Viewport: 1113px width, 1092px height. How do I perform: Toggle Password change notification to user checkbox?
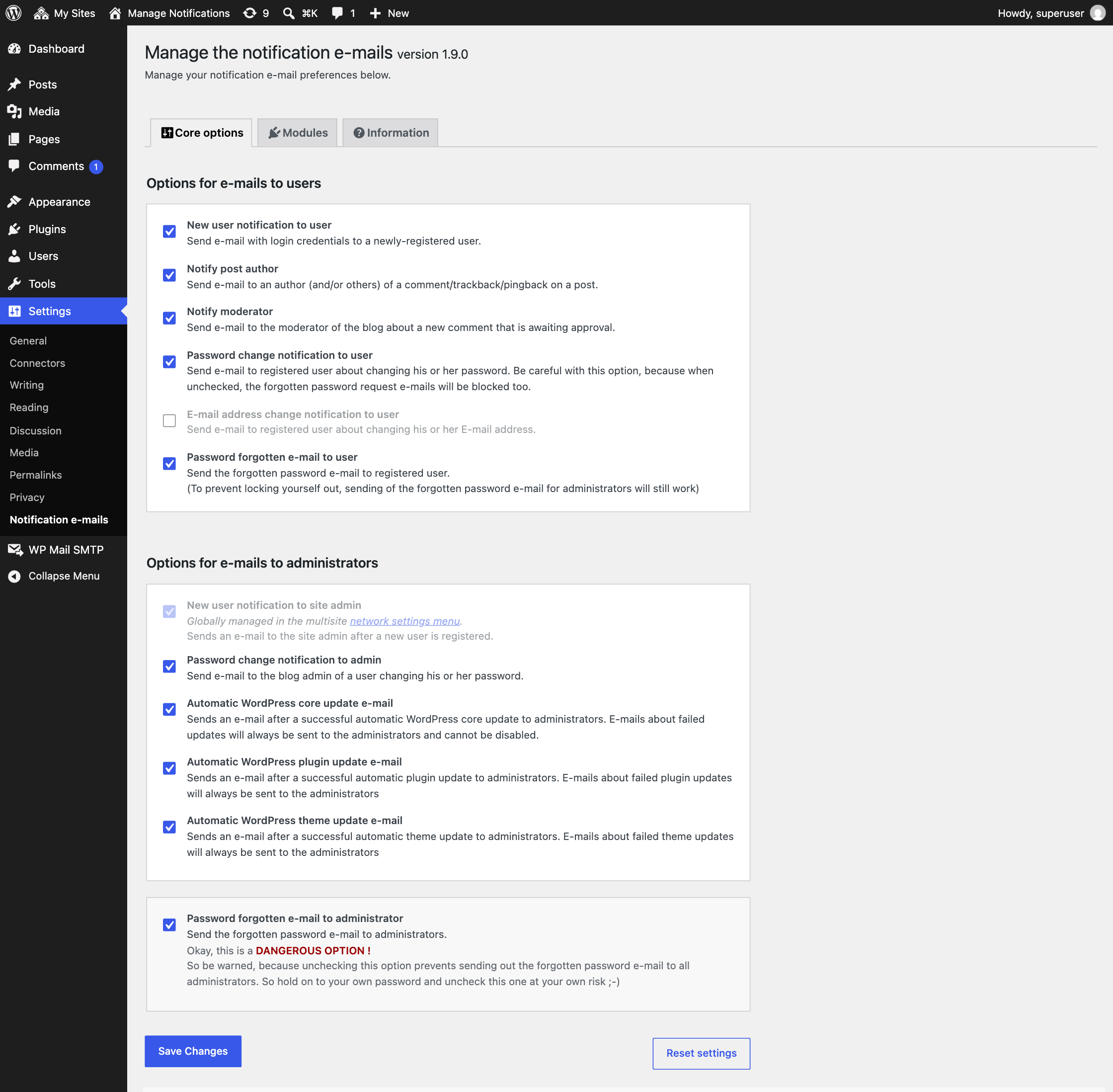point(169,361)
